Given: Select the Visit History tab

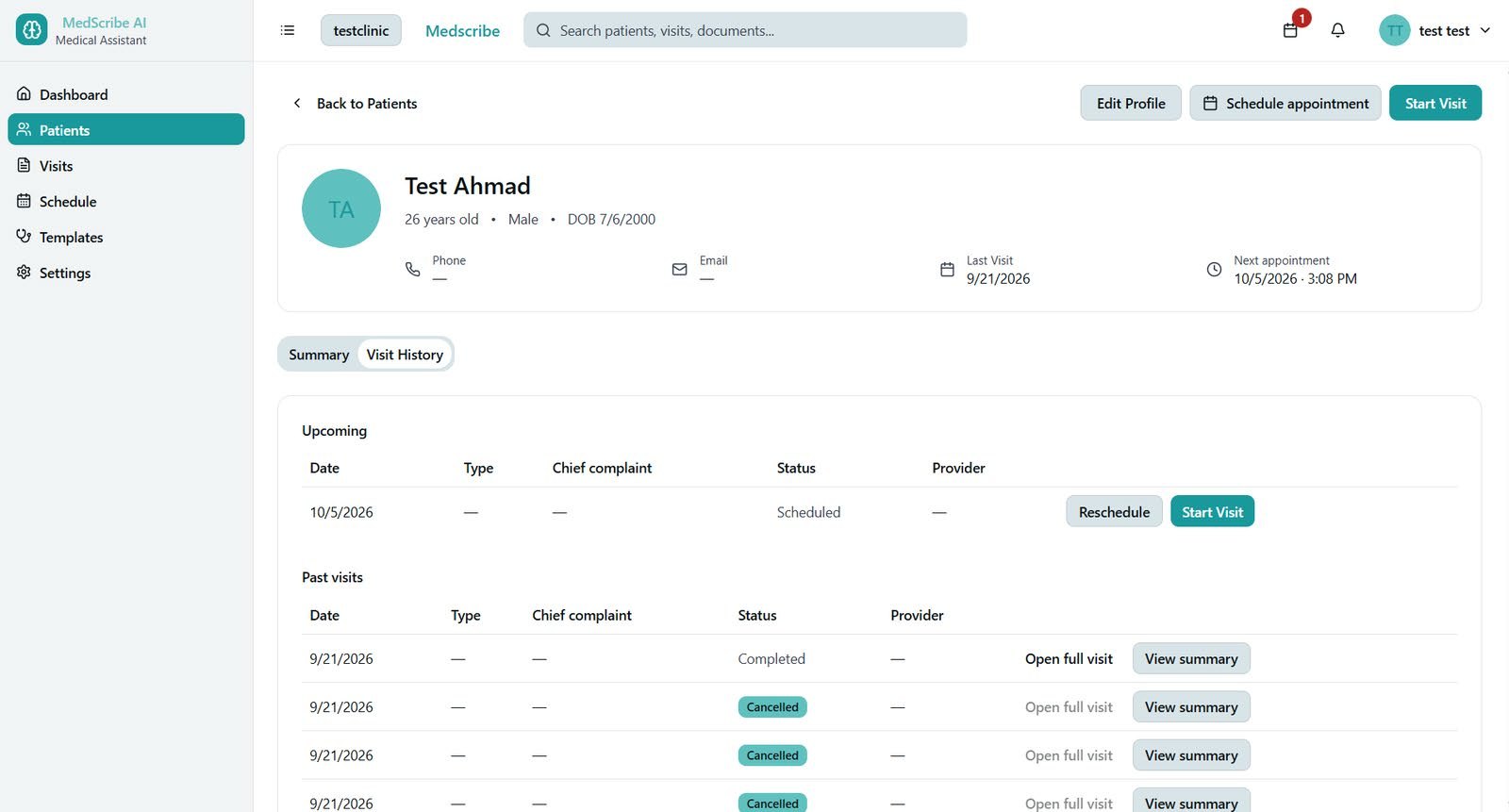Looking at the screenshot, I should [x=405, y=355].
